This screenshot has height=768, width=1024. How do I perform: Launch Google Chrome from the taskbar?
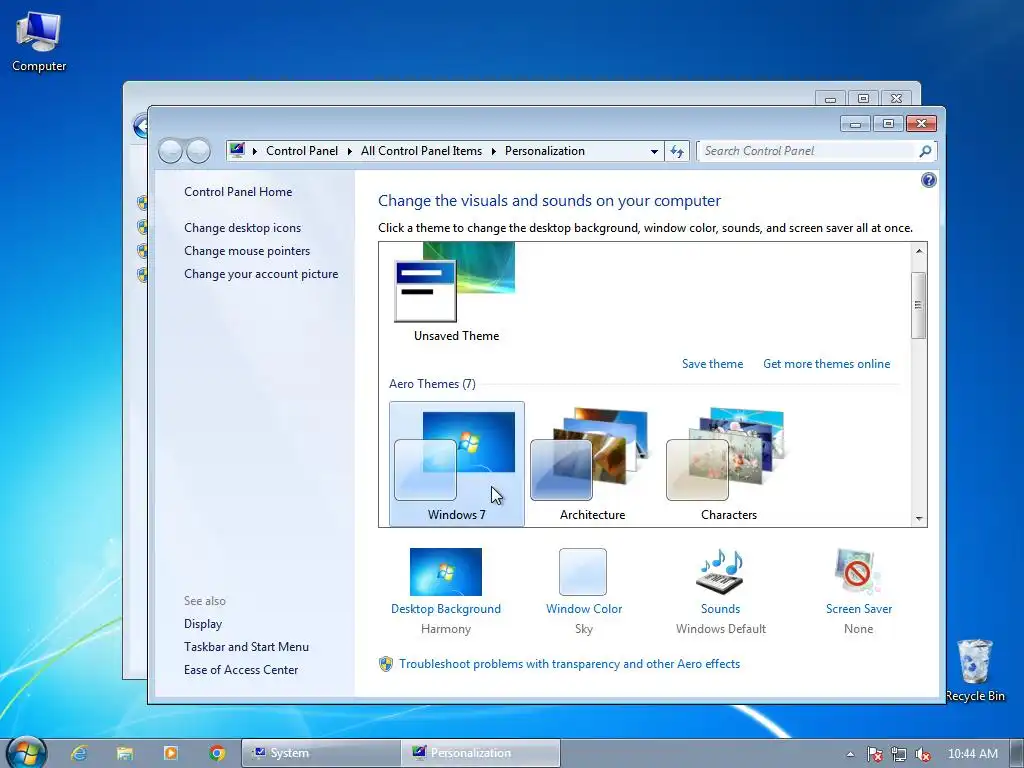click(x=217, y=753)
